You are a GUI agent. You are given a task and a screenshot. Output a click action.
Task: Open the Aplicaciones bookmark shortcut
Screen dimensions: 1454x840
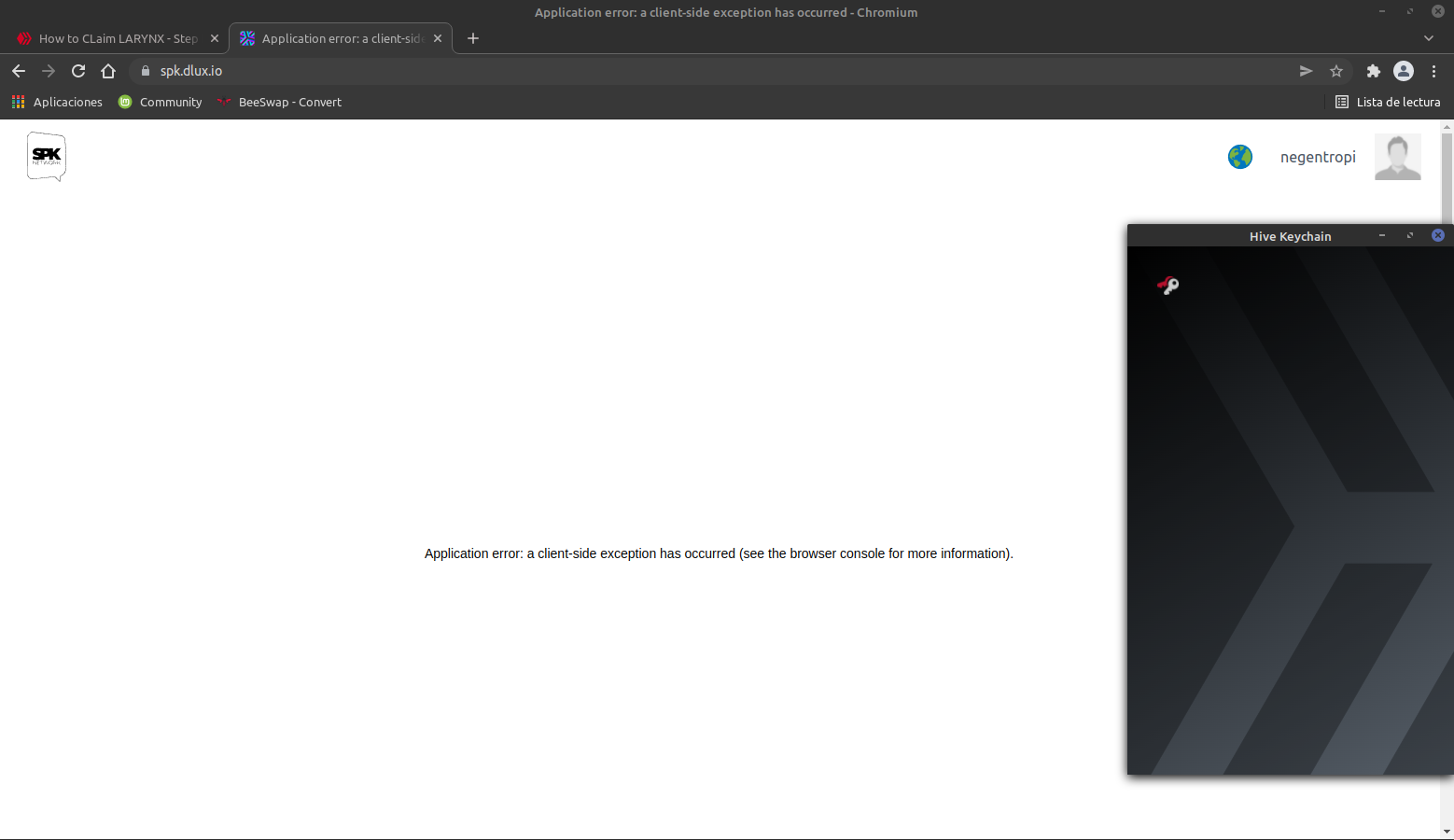(57, 102)
